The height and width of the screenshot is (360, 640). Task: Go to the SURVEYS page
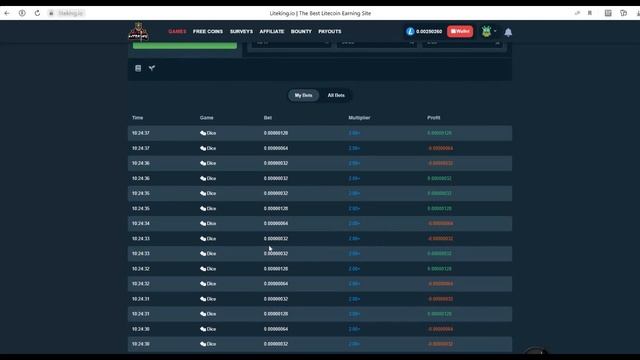coord(241,31)
